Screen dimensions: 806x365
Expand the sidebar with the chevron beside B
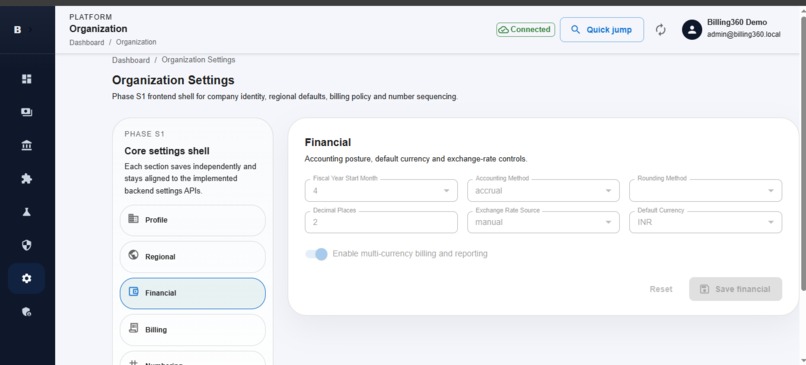tap(30, 30)
